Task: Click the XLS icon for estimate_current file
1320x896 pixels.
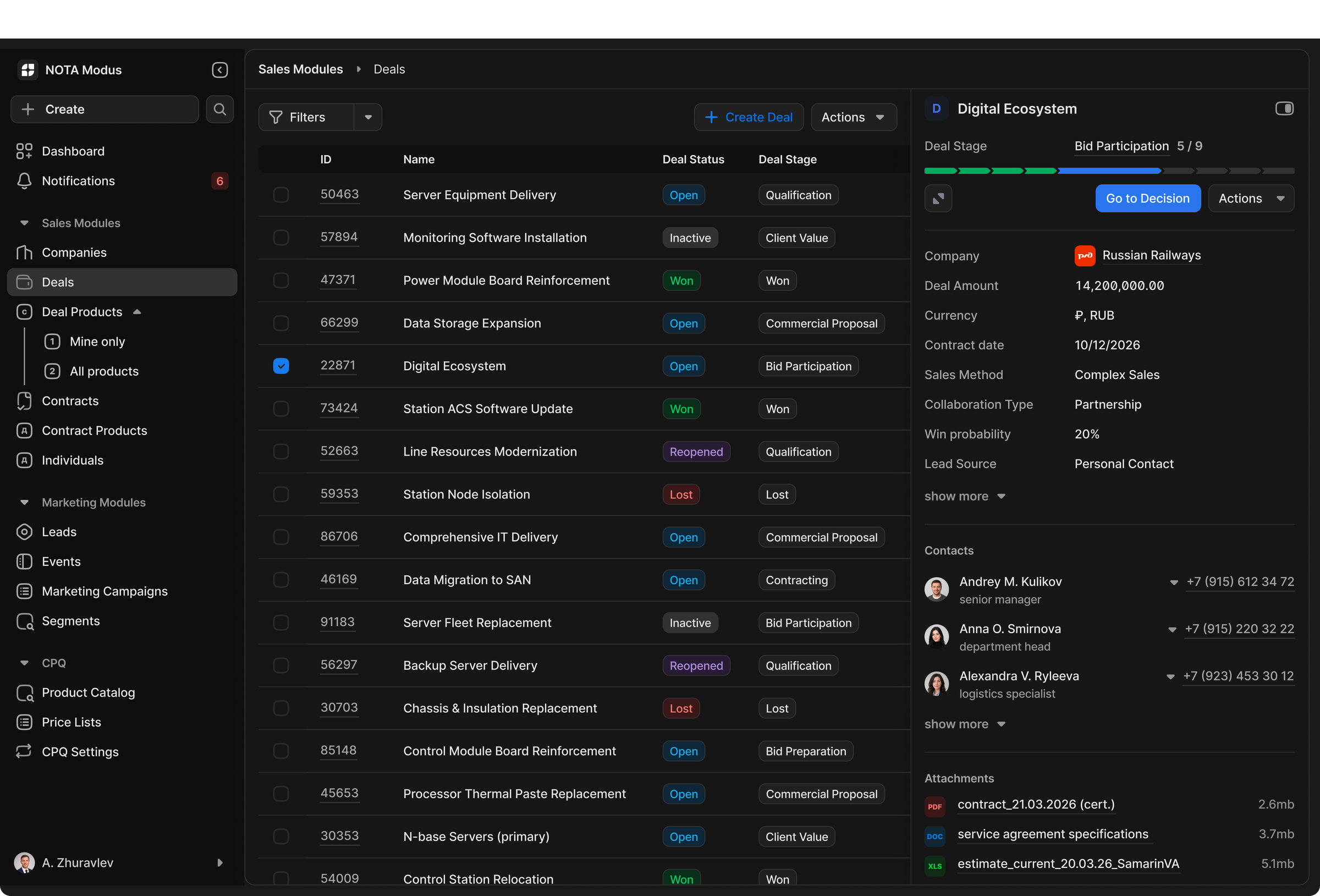Action: (934, 865)
